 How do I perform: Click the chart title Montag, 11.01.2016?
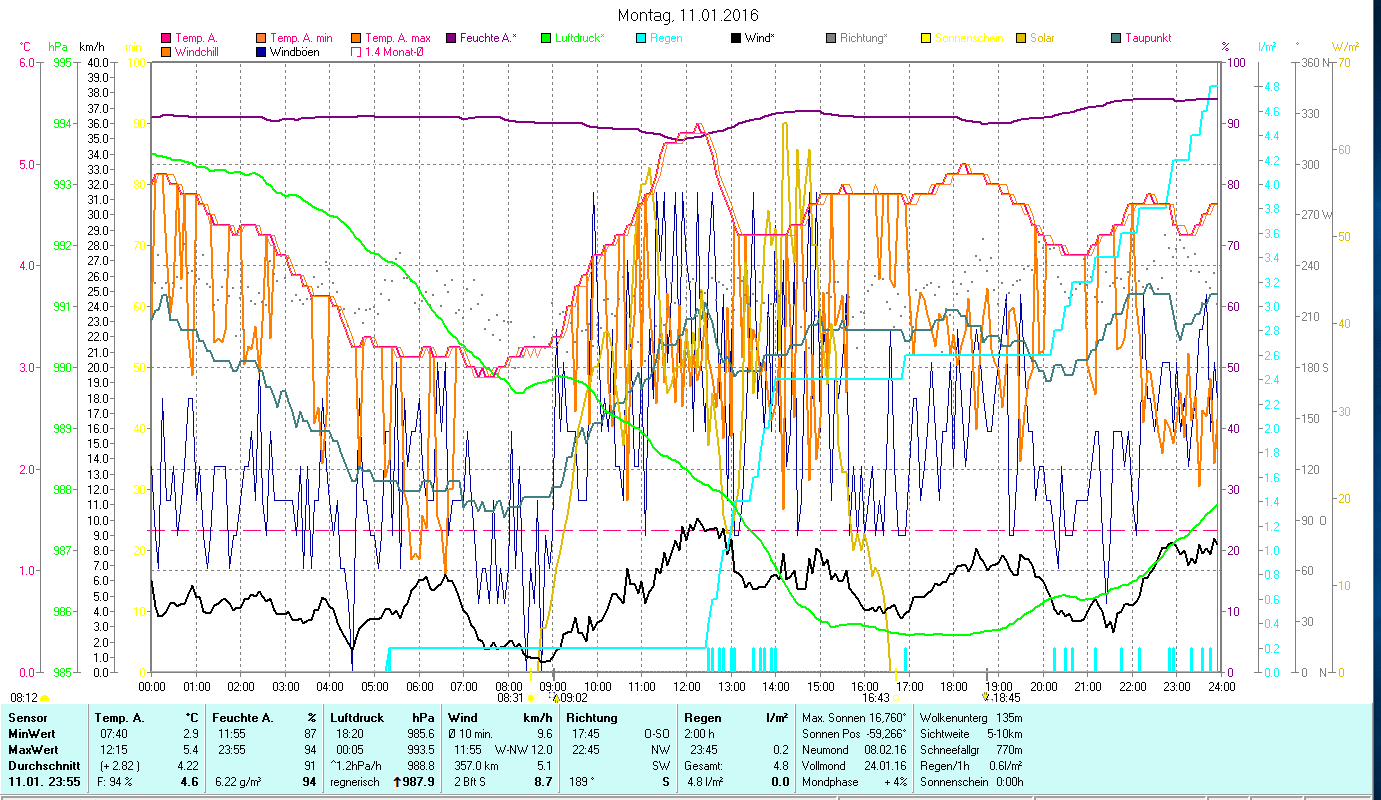pyautogui.click(x=688, y=15)
